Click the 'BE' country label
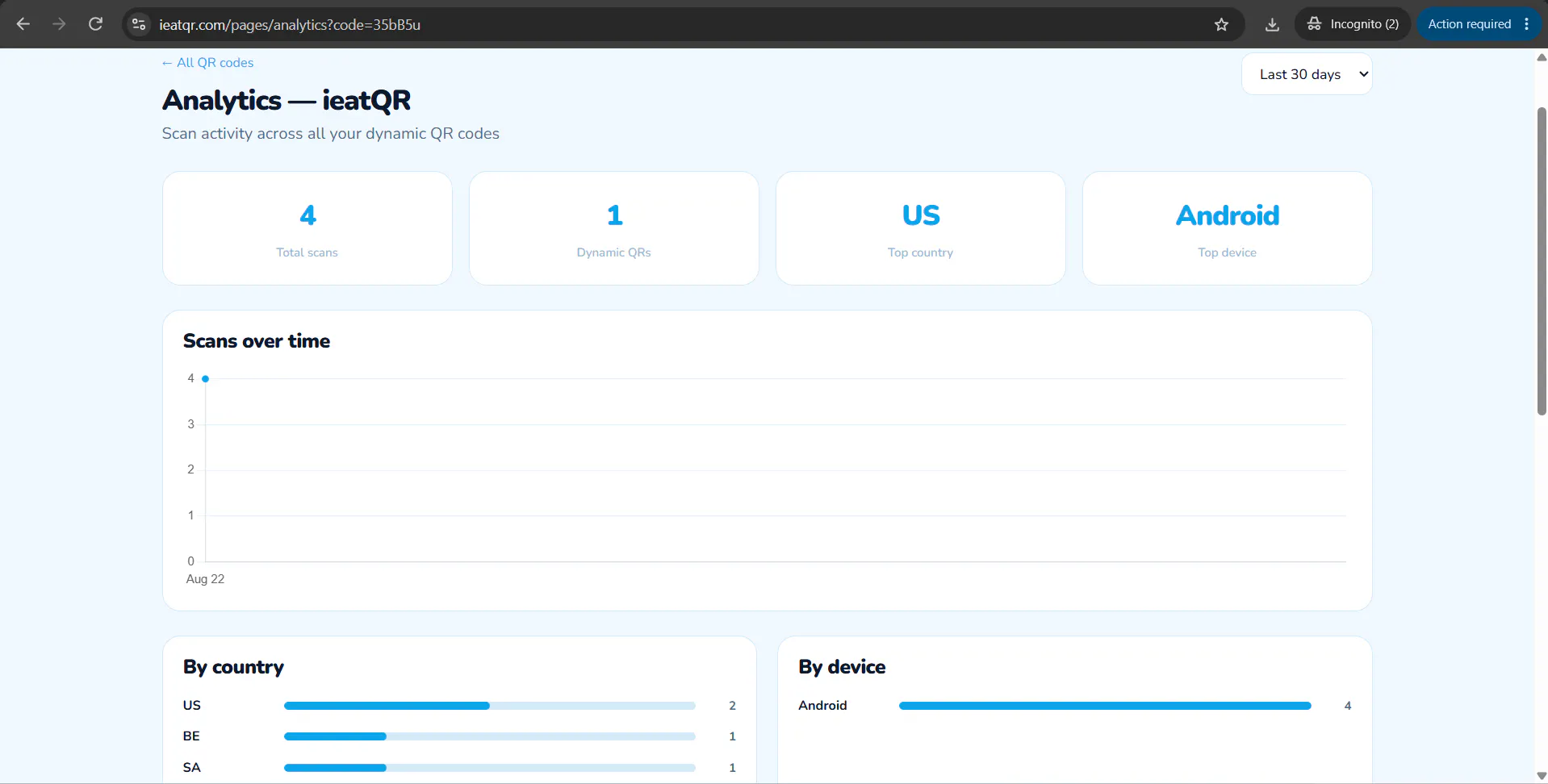This screenshot has width=1548, height=784. tap(191, 736)
